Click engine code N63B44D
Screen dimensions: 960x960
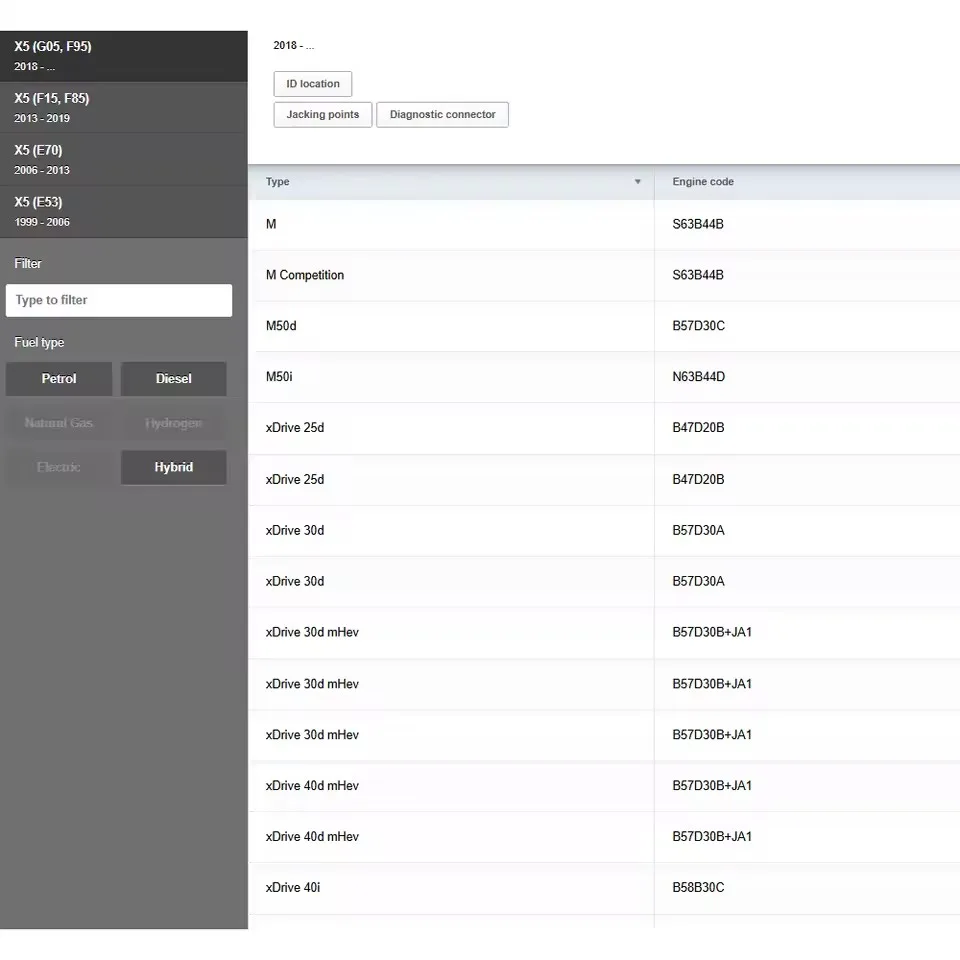699,377
